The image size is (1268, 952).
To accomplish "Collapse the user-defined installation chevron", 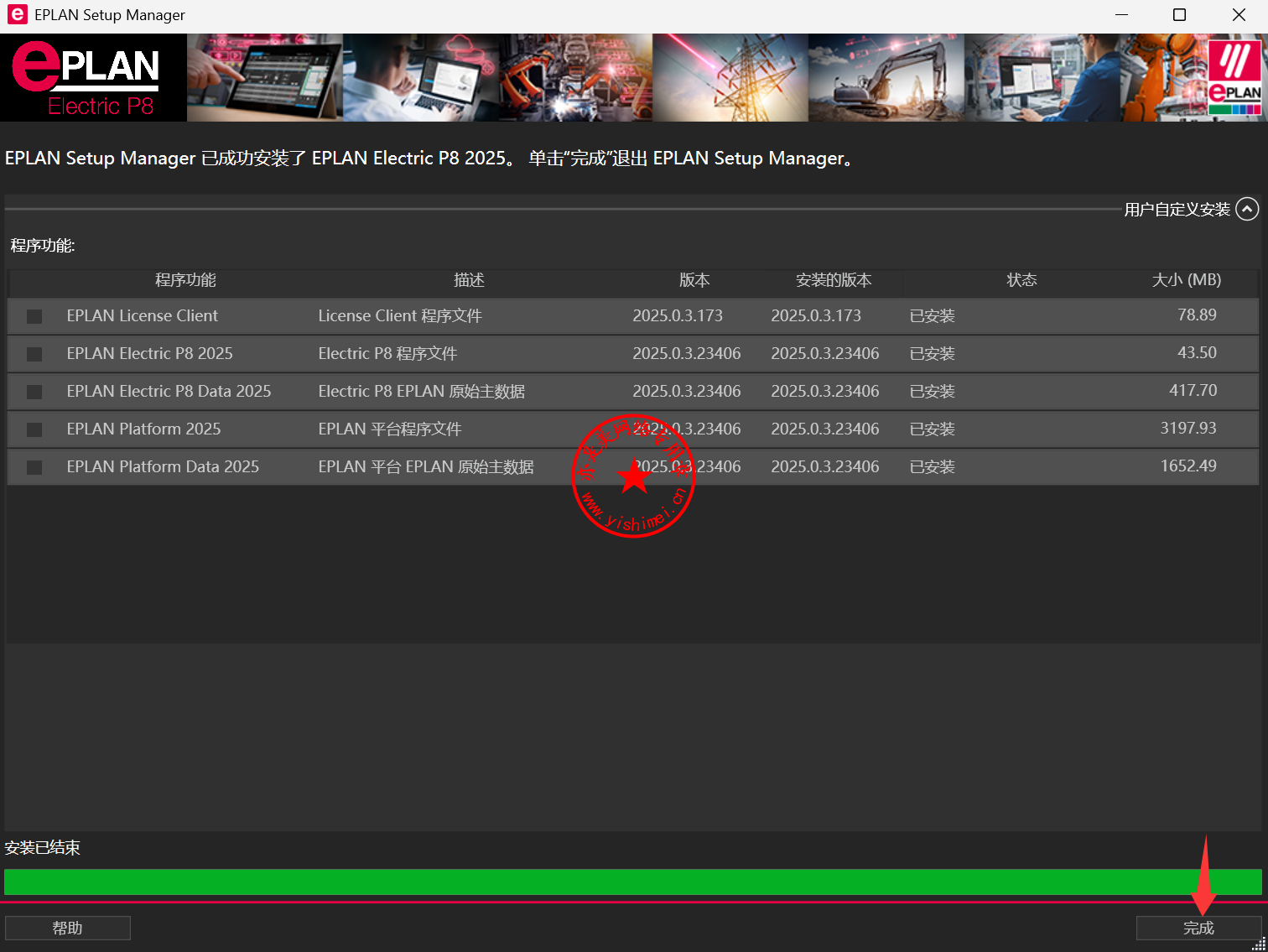I will [x=1247, y=209].
